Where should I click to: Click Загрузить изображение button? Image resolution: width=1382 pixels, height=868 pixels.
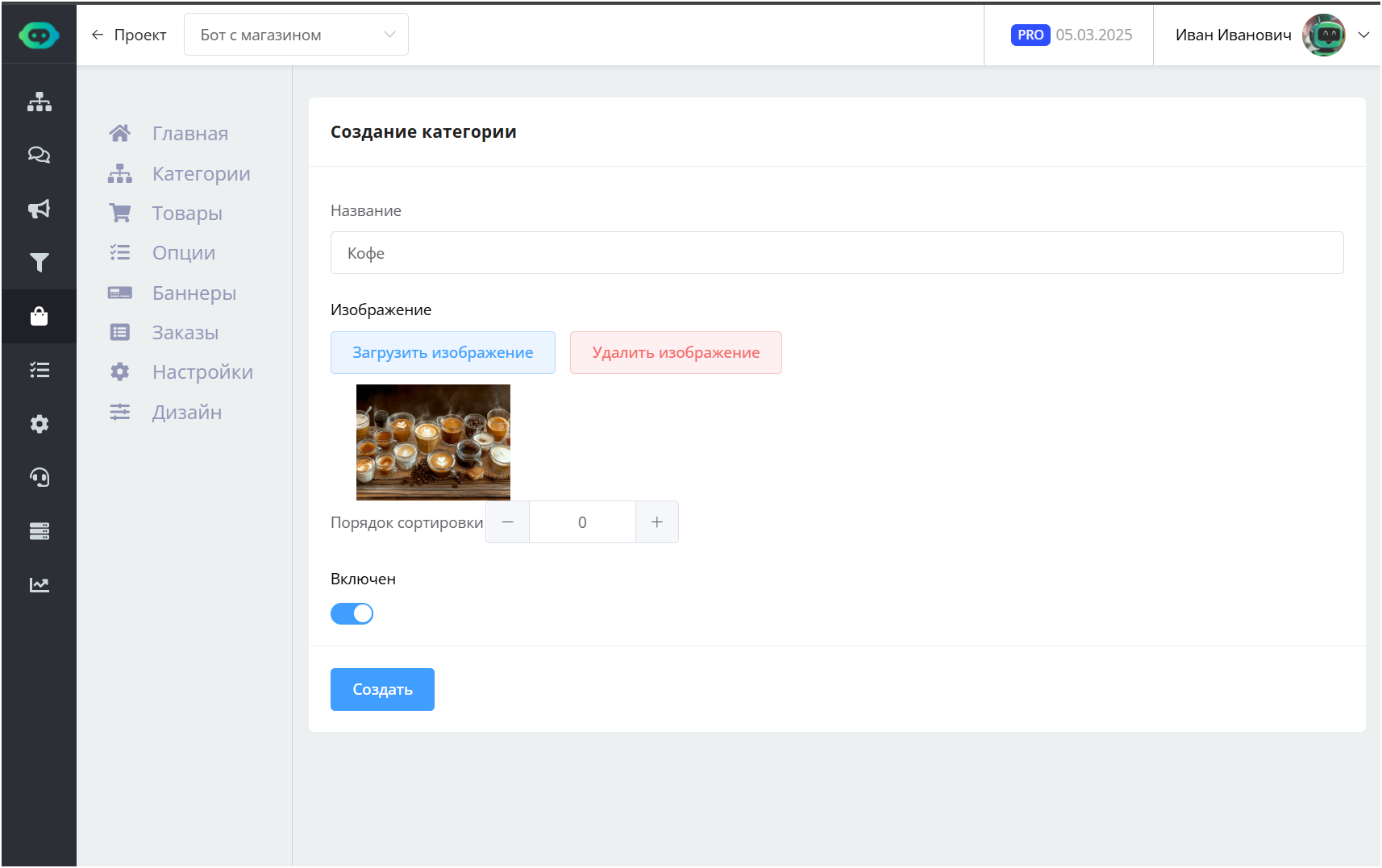pyautogui.click(x=443, y=353)
